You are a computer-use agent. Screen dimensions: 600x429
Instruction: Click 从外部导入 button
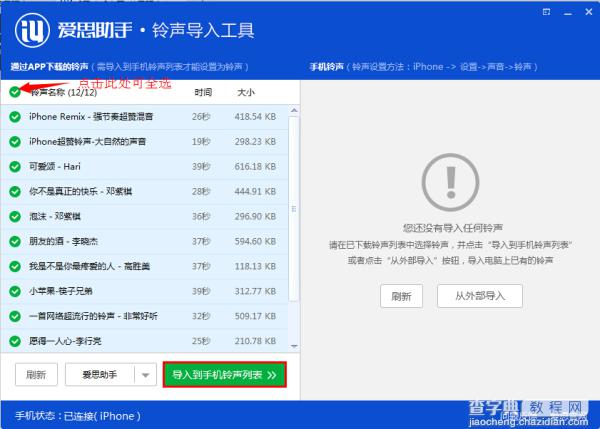tap(480, 296)
